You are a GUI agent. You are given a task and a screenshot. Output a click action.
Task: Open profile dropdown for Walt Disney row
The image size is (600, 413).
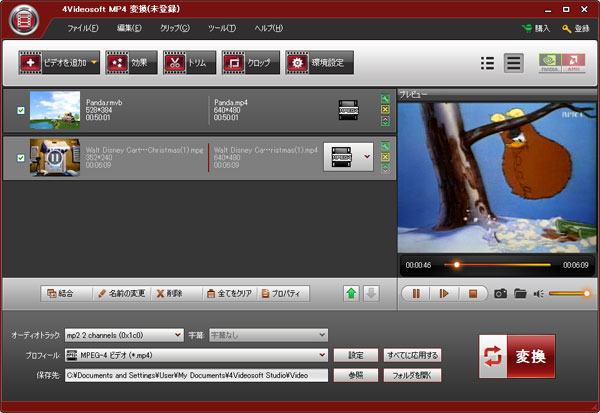[x=367, y=157]
